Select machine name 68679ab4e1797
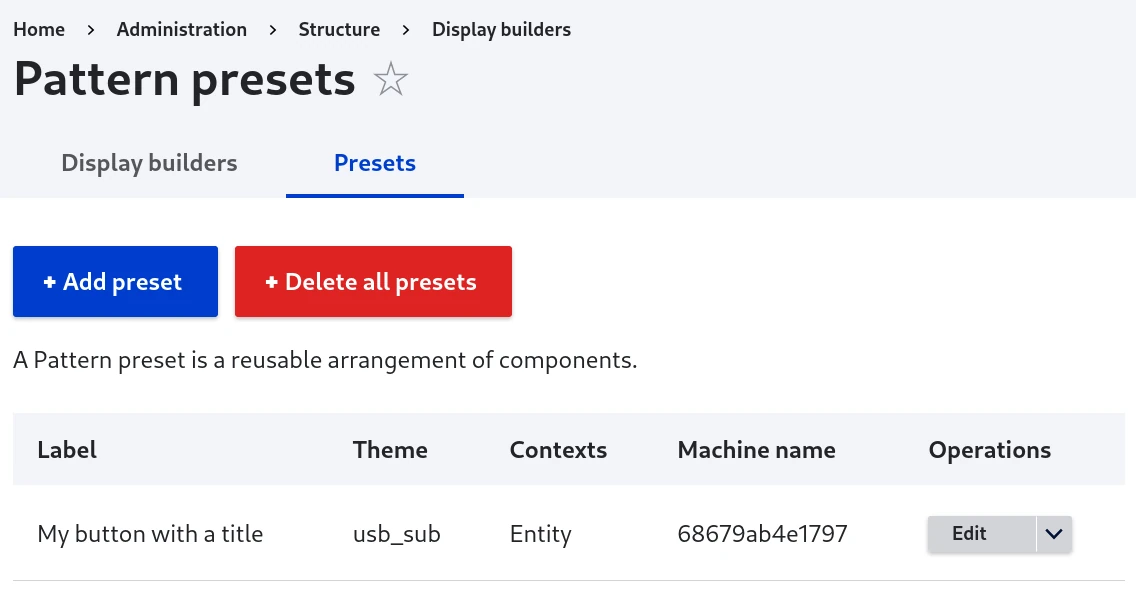This screenshot has height=596, width=1136. 762,534
